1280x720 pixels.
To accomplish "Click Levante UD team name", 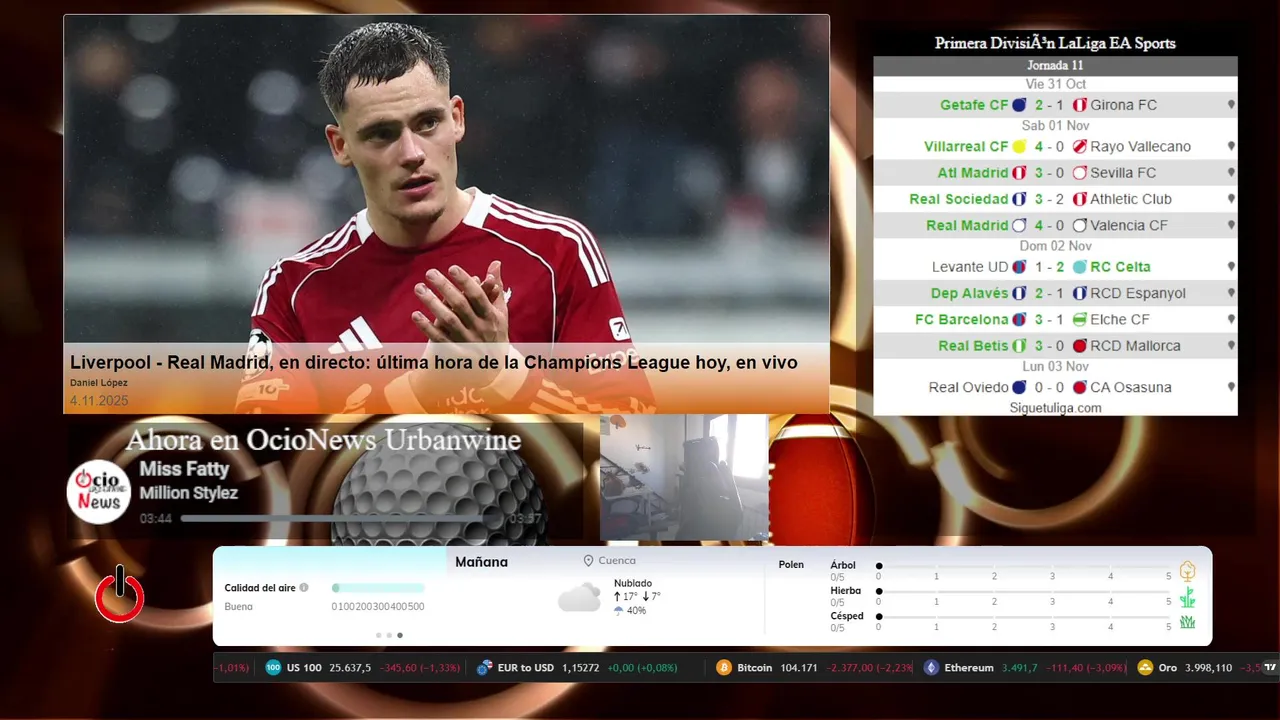I will point(970,267).
